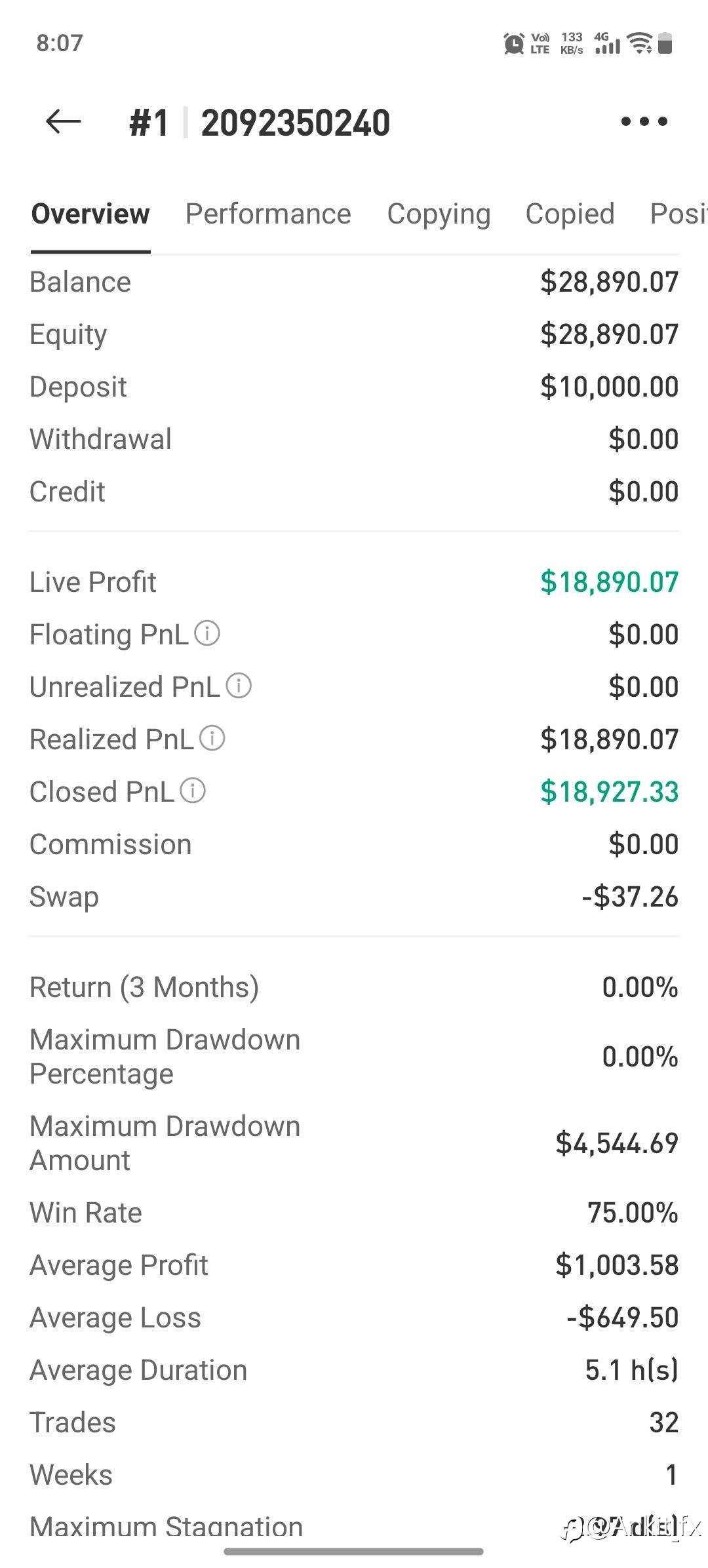
Task: Tap the green Live Profit value
Action: coord(609,582)
